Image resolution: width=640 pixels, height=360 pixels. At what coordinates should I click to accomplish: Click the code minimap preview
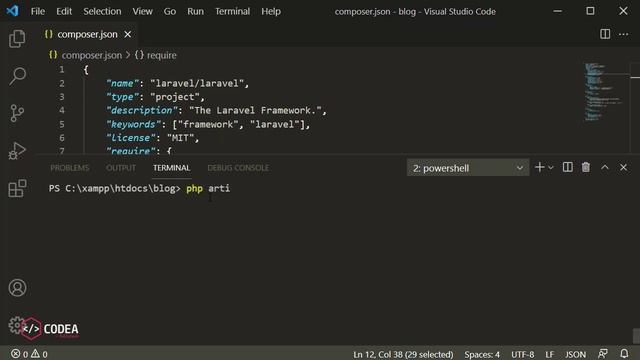605,92
